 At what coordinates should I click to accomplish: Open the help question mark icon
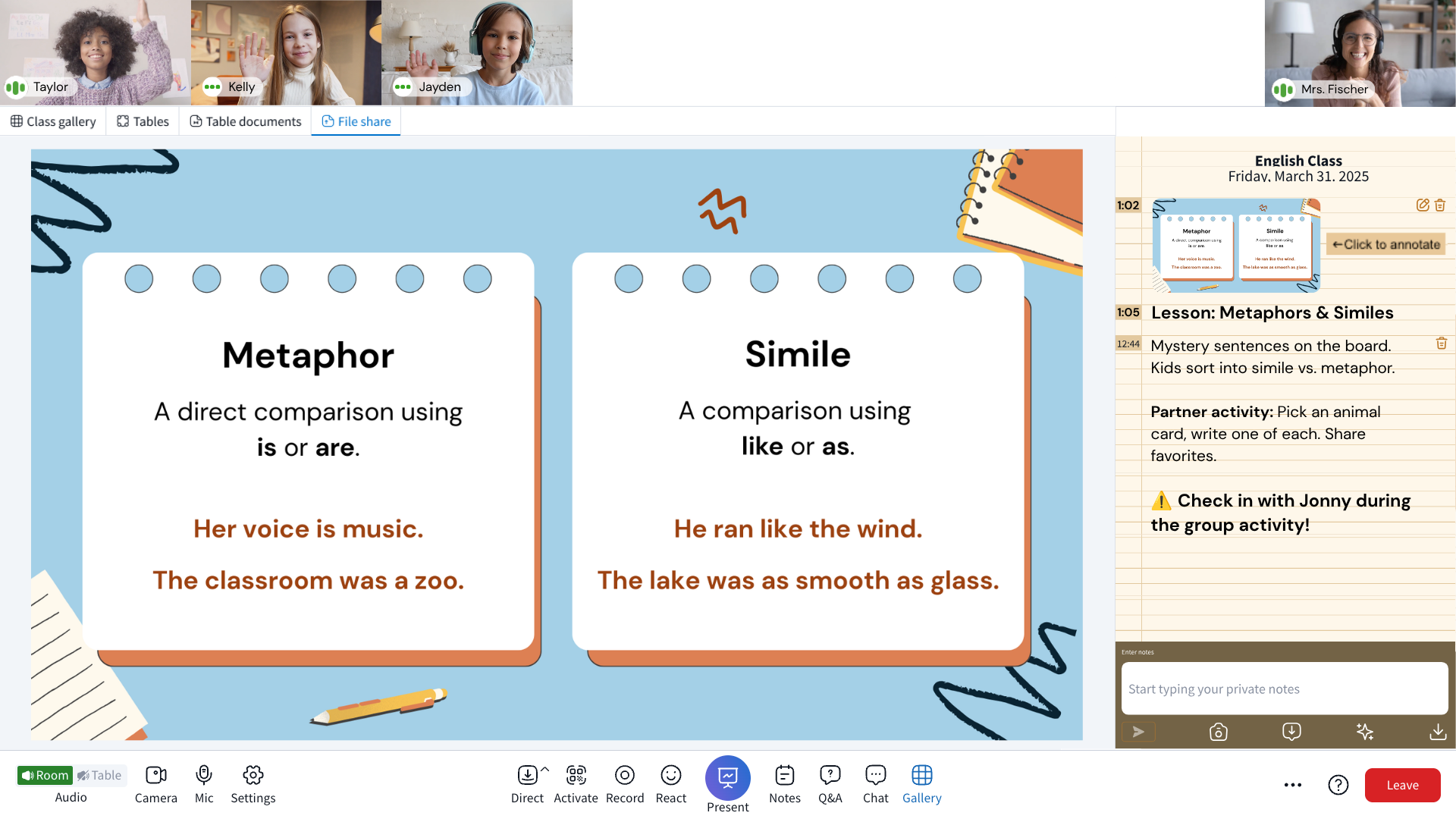coord(1338,785)
